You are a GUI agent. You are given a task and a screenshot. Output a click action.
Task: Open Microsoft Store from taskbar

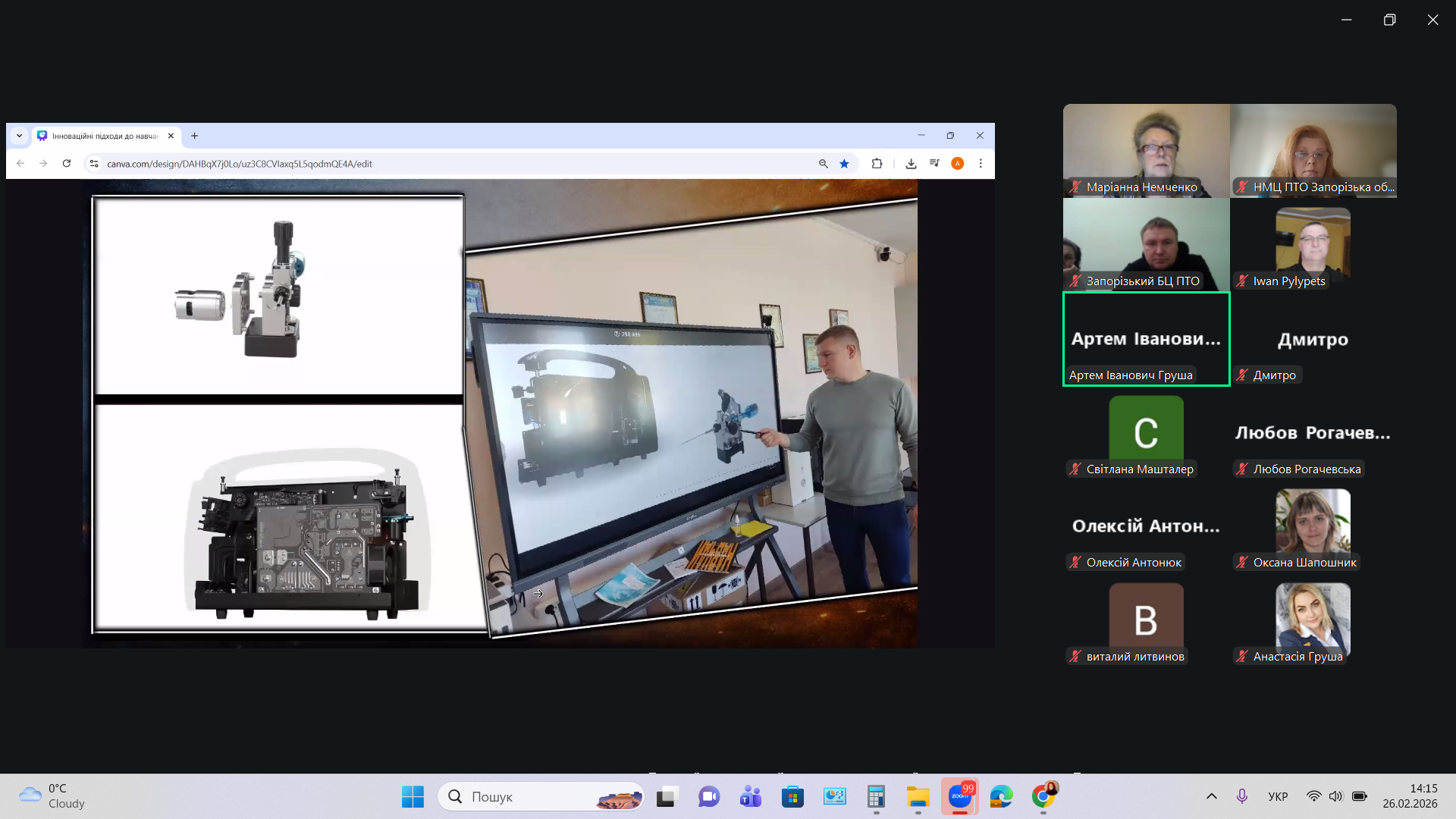tap(792, 796)
